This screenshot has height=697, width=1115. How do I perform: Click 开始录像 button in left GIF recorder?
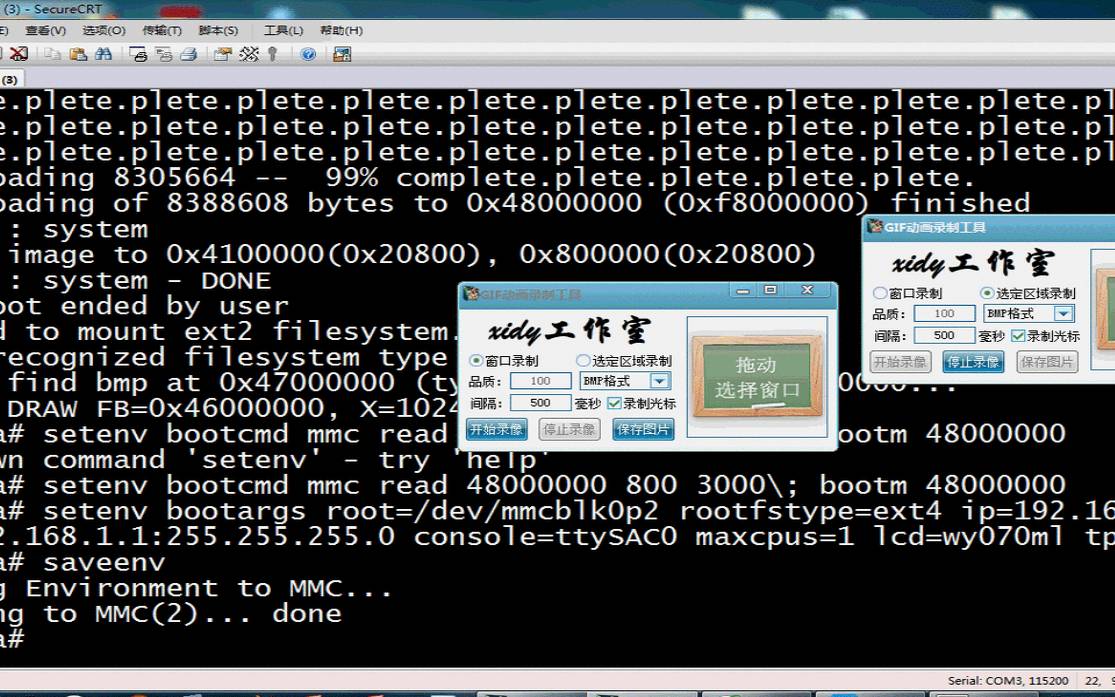point(496,430)
